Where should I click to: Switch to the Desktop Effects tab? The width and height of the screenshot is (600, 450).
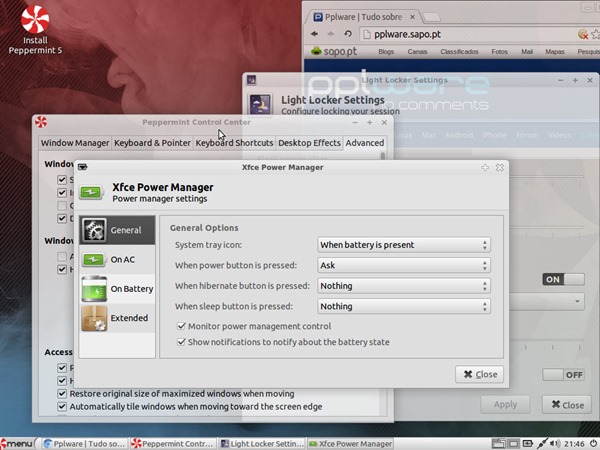[x=309, y=143]
